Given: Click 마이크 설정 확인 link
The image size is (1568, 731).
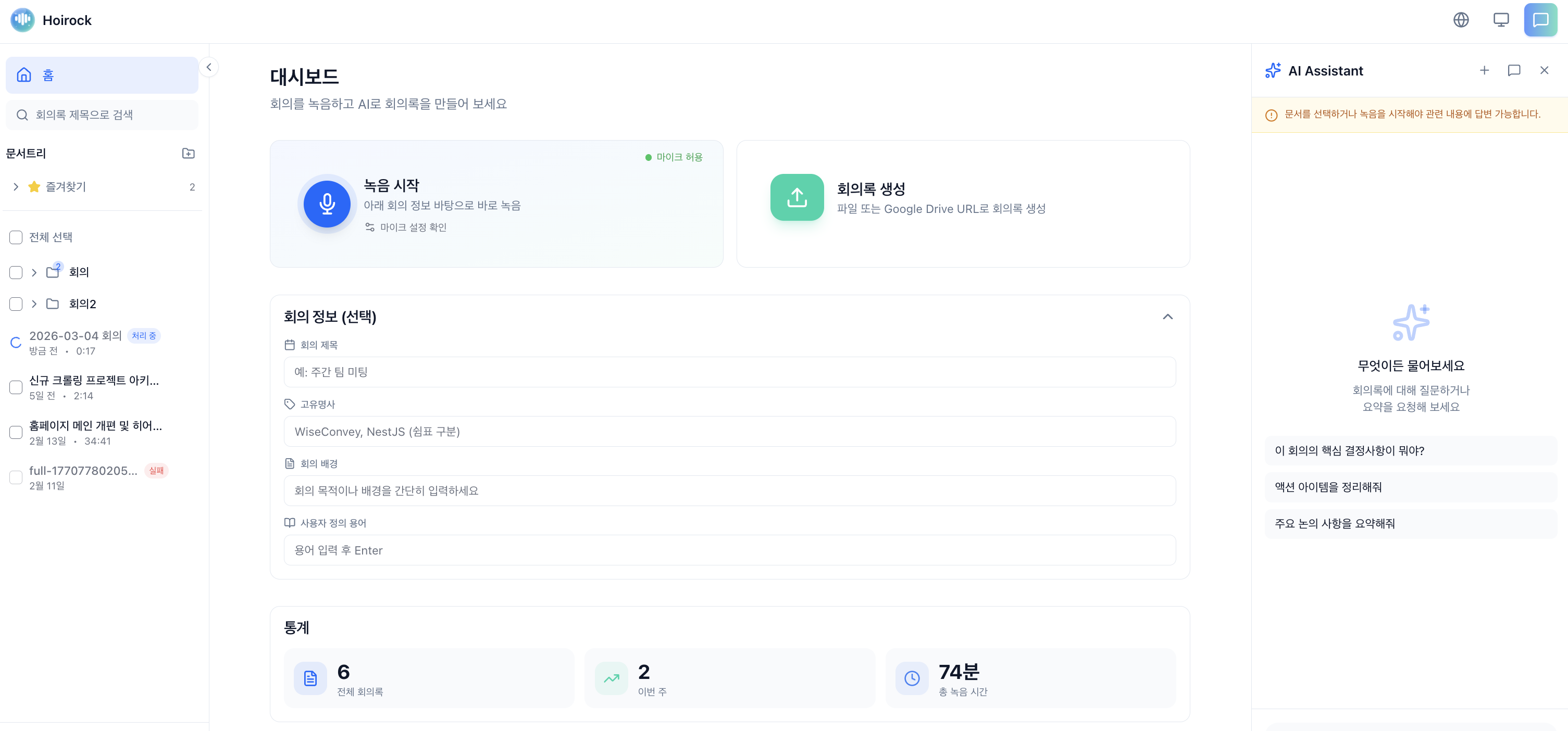Looking at the screenshot, I should [x=413, y=228].
